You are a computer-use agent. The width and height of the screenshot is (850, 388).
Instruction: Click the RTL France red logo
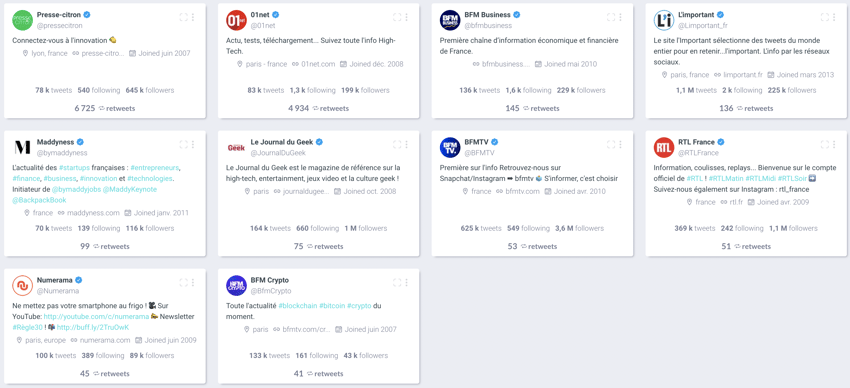664,147
